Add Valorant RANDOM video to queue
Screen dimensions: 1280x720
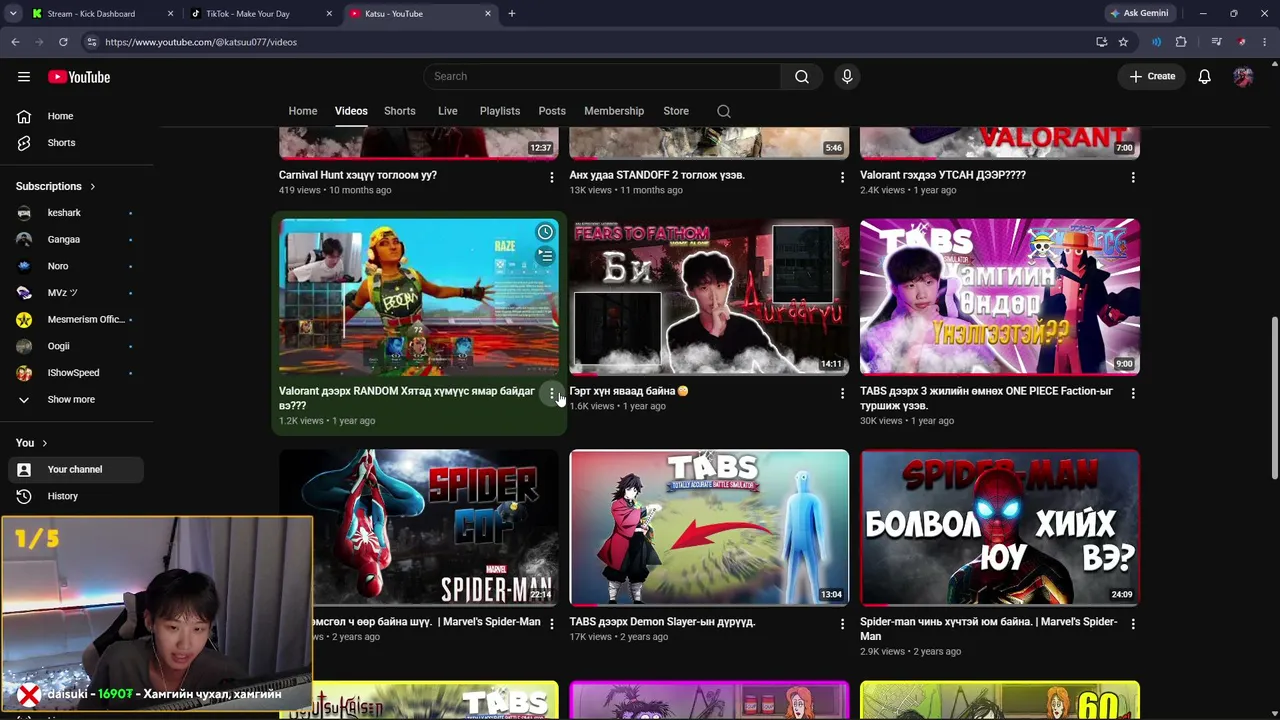pos(545,256)
